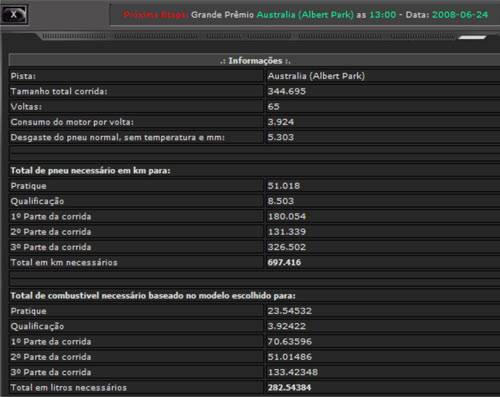This screenshot has height=397, width=500.
Task: Select the value 133.42348
Action: [x=293, y=372]
